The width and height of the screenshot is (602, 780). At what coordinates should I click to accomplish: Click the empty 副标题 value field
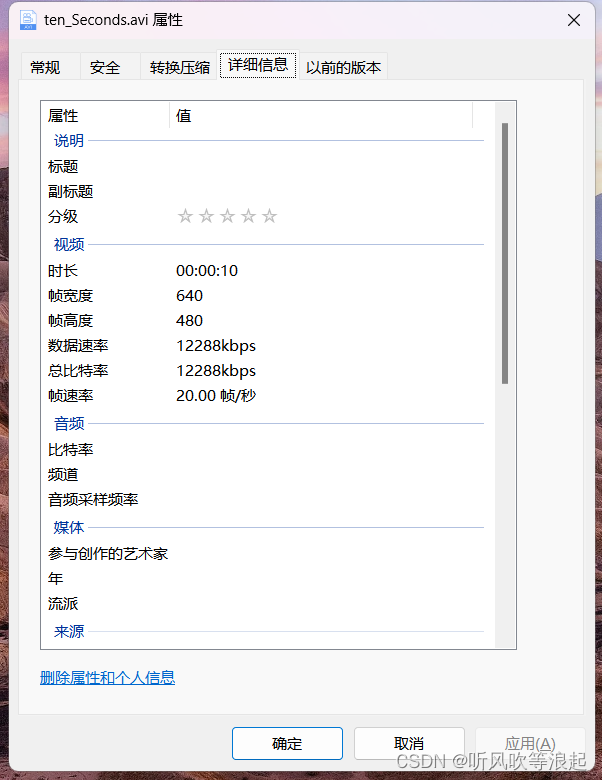tap(328, 192)
